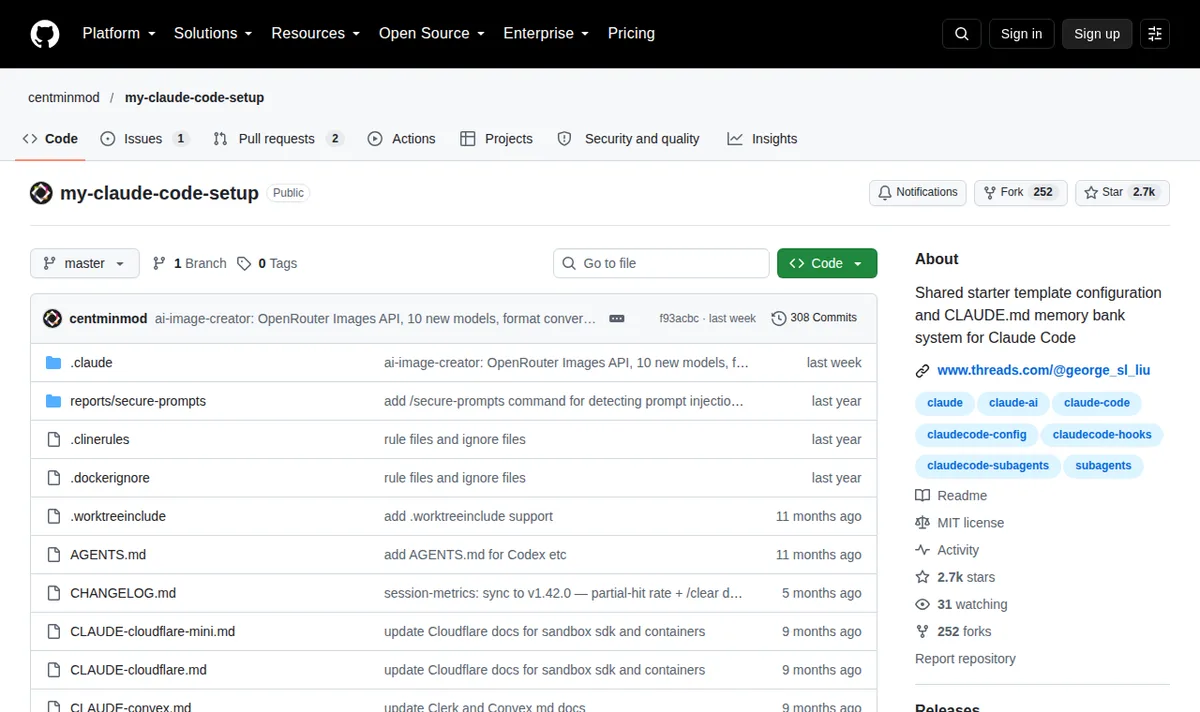The image size is (1200, 712).
Task: Open the search magnifier button
Action: (x=962, y=34)
